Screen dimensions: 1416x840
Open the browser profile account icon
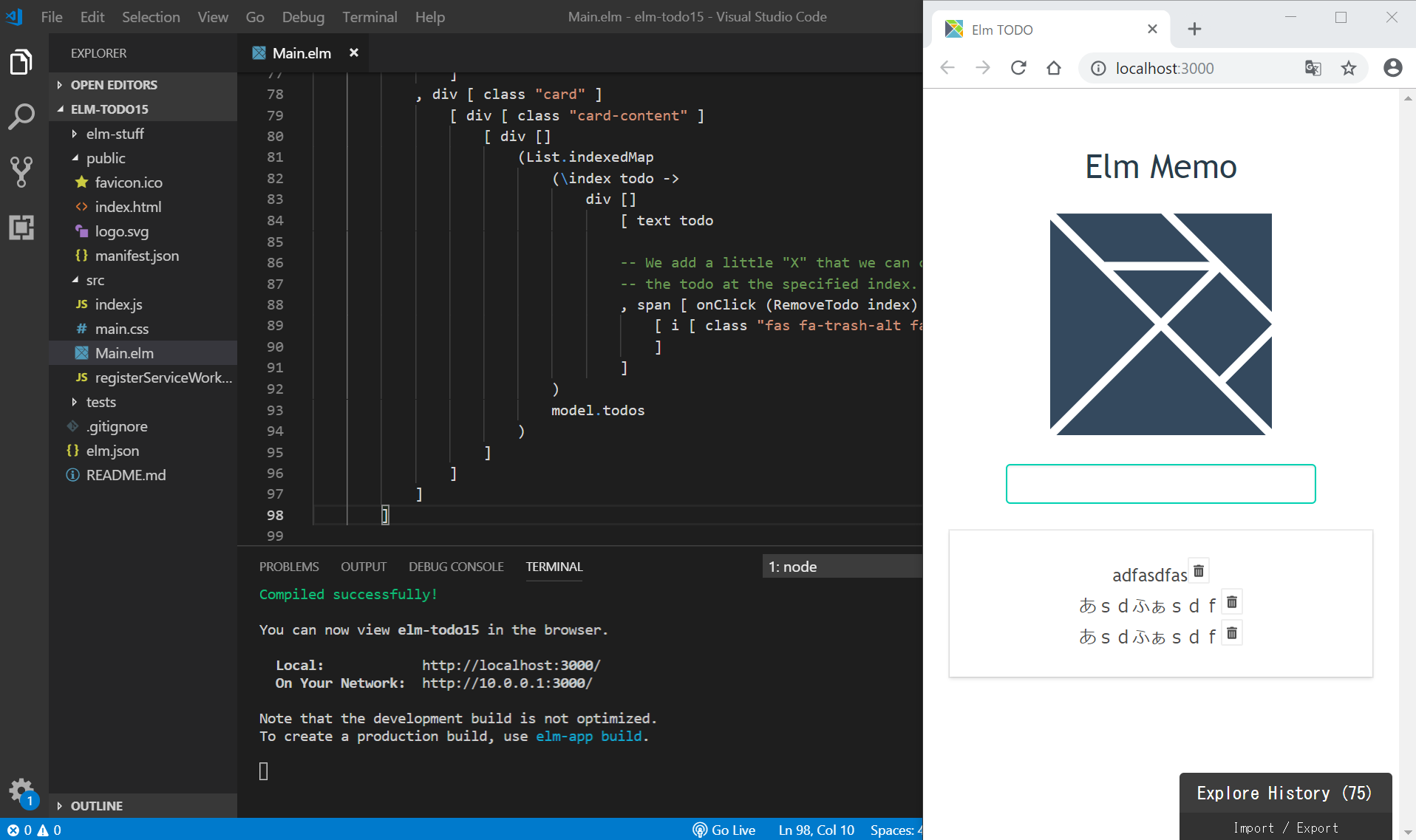tap(1393, 68)
